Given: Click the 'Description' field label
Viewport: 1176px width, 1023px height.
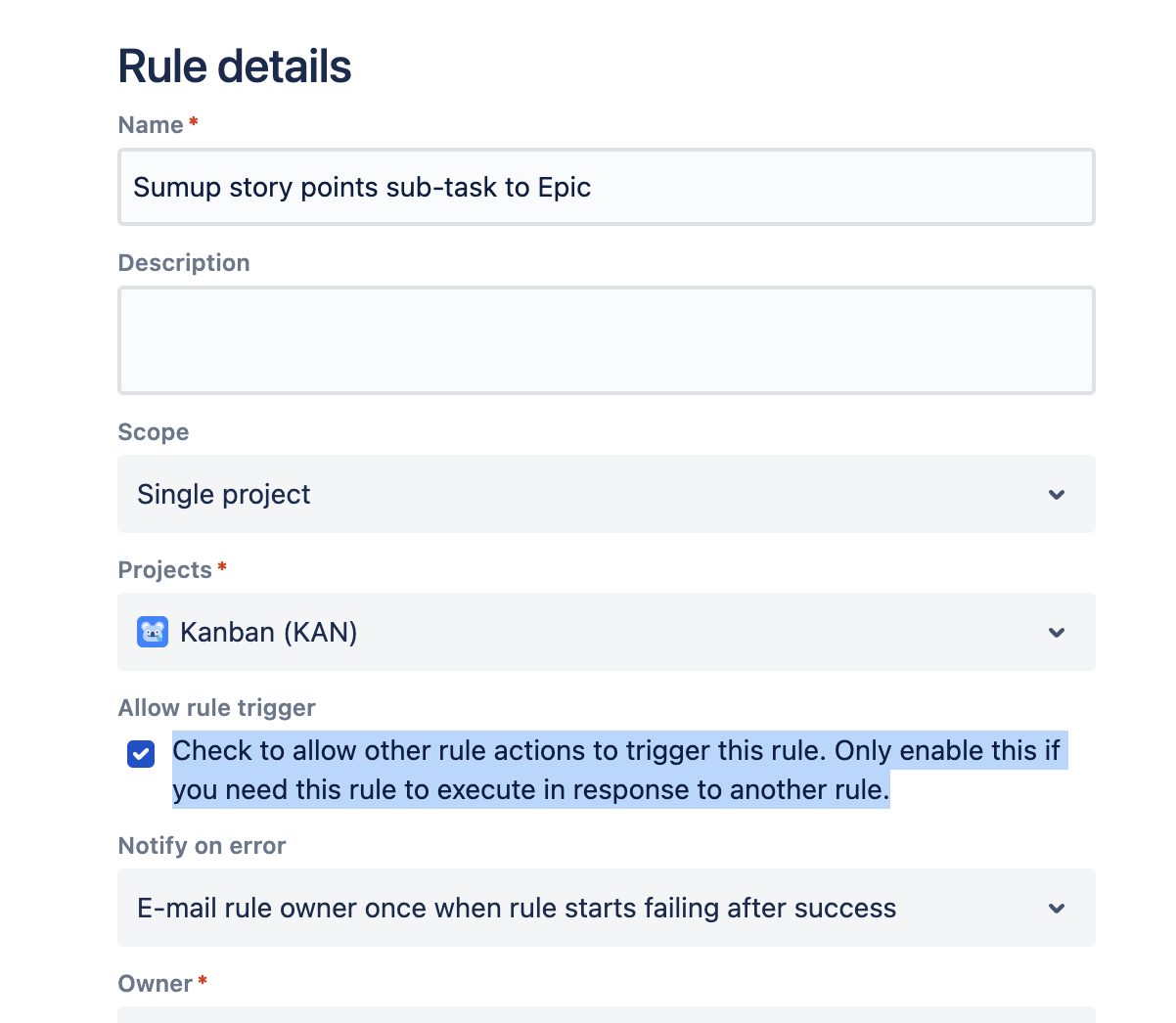Looking at the screenshot, I should pos(184,263).
